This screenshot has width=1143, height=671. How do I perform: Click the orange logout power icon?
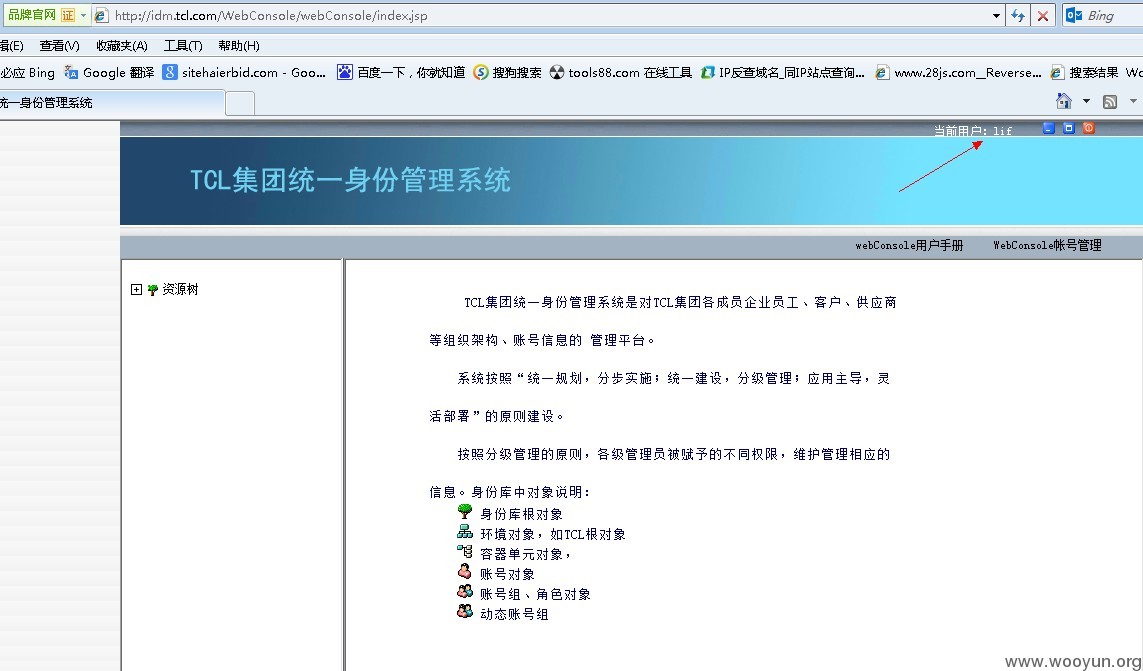1089,128
